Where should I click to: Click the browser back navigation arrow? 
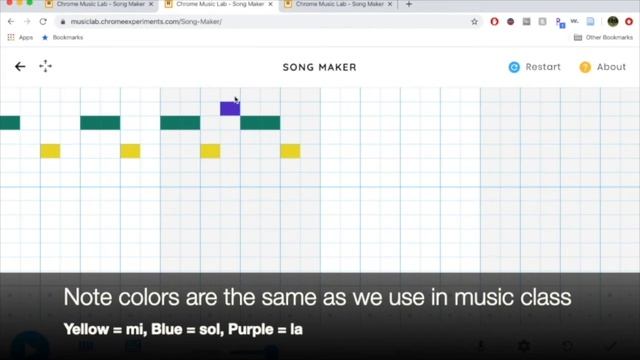pyautogui.click(x=11, y=22)
